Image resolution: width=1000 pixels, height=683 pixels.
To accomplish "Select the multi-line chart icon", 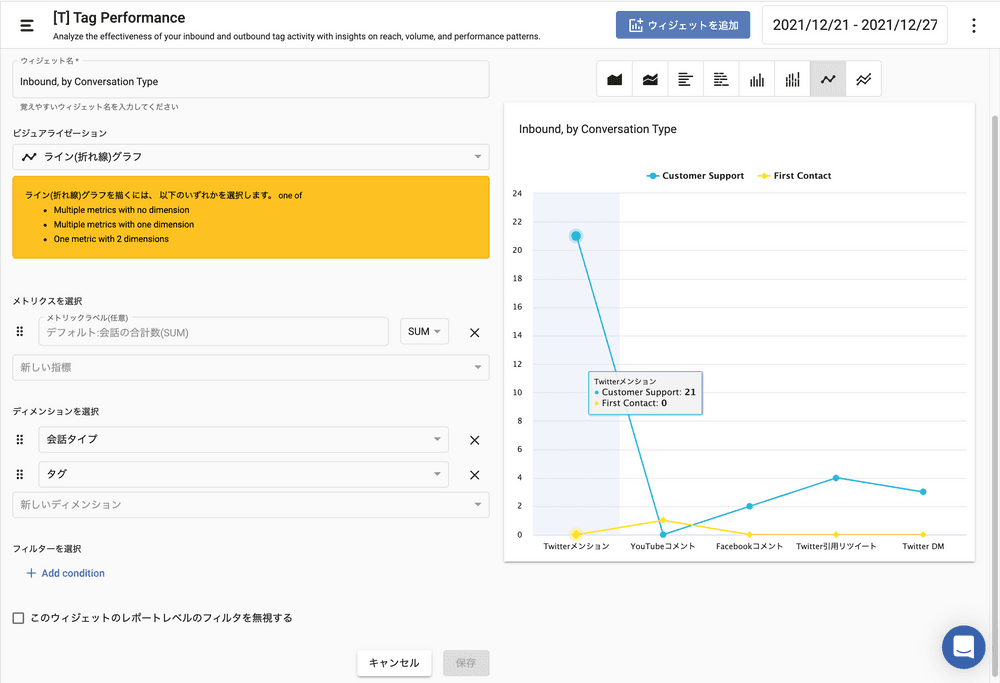I will point(863,80).
